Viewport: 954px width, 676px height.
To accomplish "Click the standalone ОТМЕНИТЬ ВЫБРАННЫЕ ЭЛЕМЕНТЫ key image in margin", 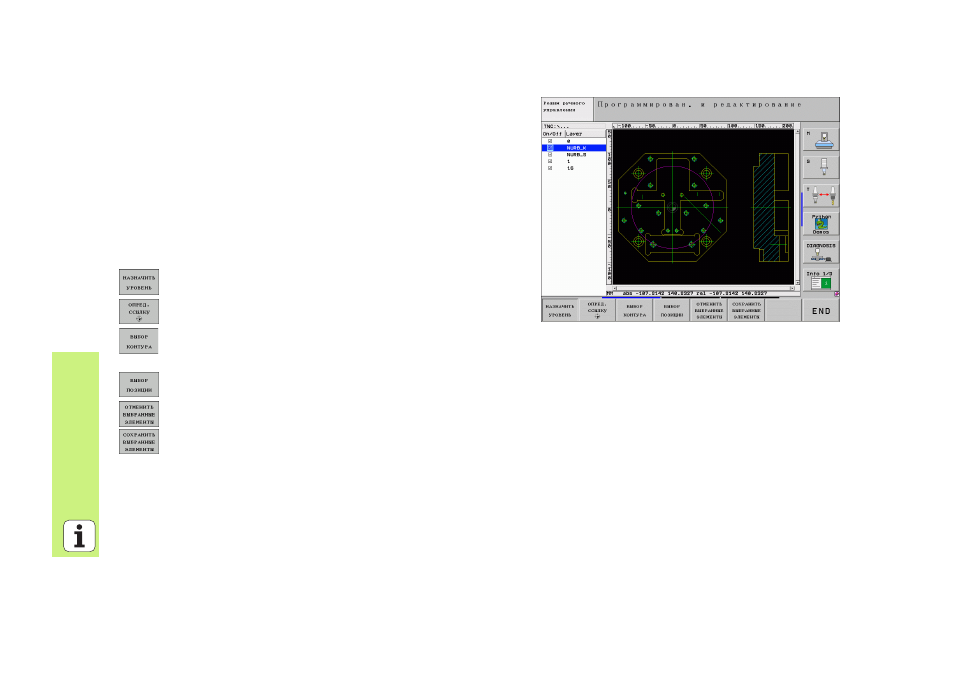I will (139, 414).
